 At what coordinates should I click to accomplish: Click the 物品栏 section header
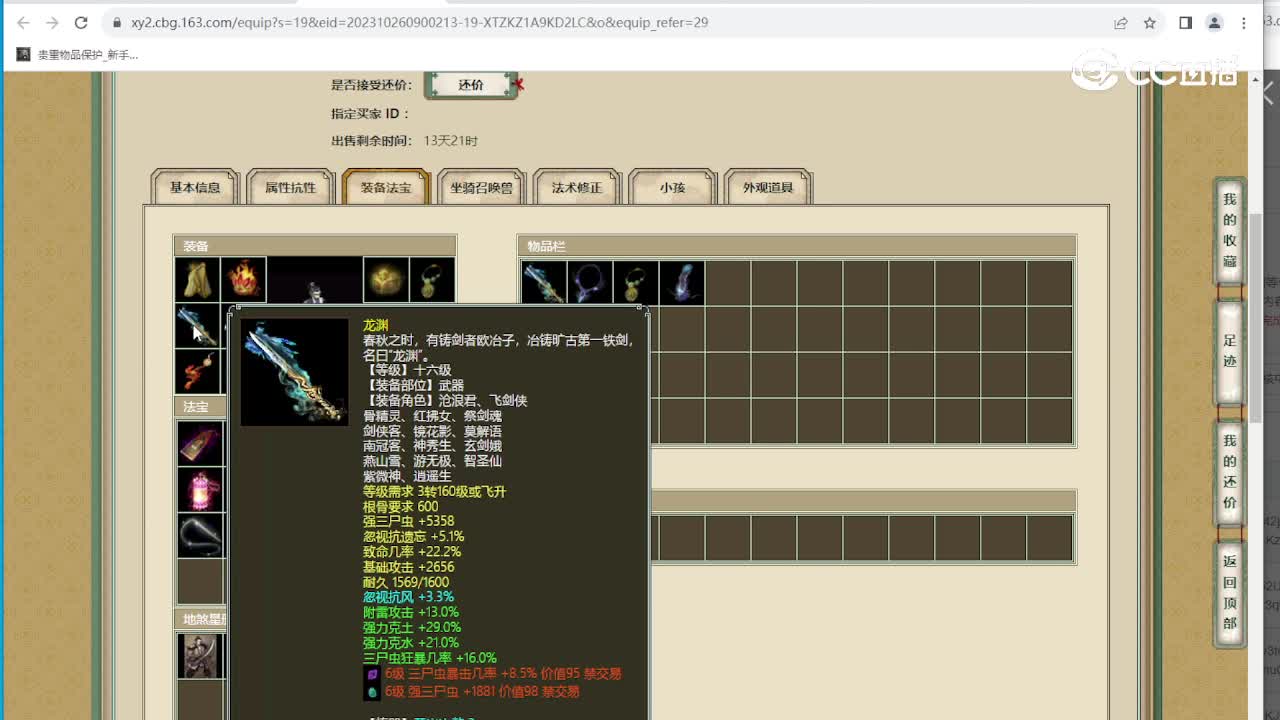pos(797,246)
